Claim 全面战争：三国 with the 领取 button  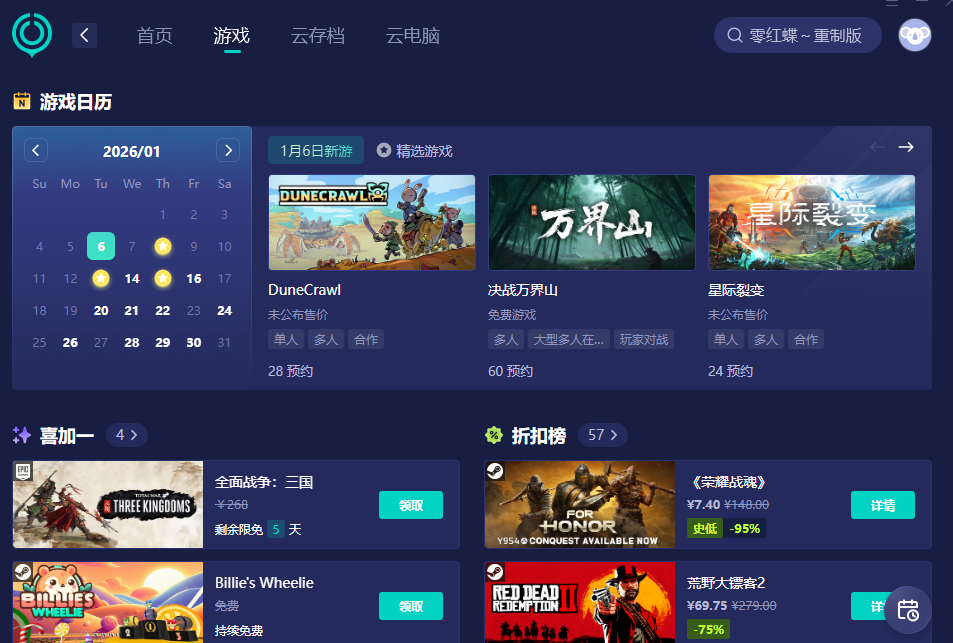410,505
